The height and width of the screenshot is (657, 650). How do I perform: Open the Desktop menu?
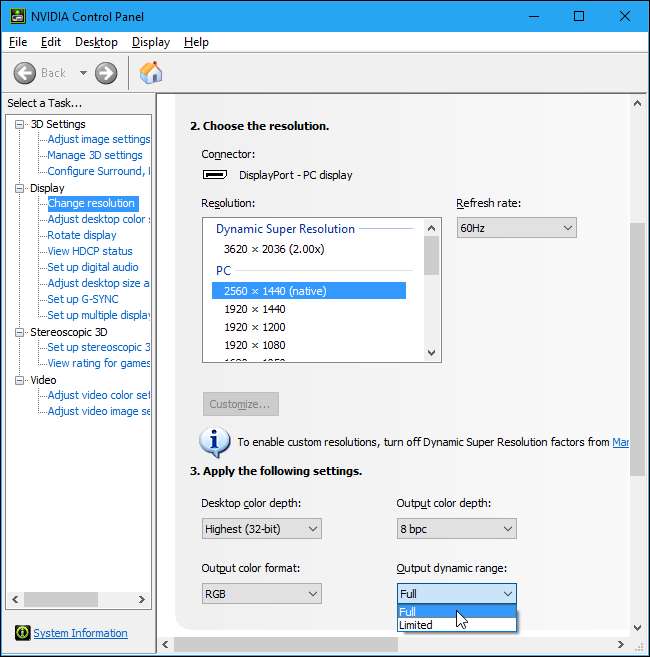(x=96, y=42)
